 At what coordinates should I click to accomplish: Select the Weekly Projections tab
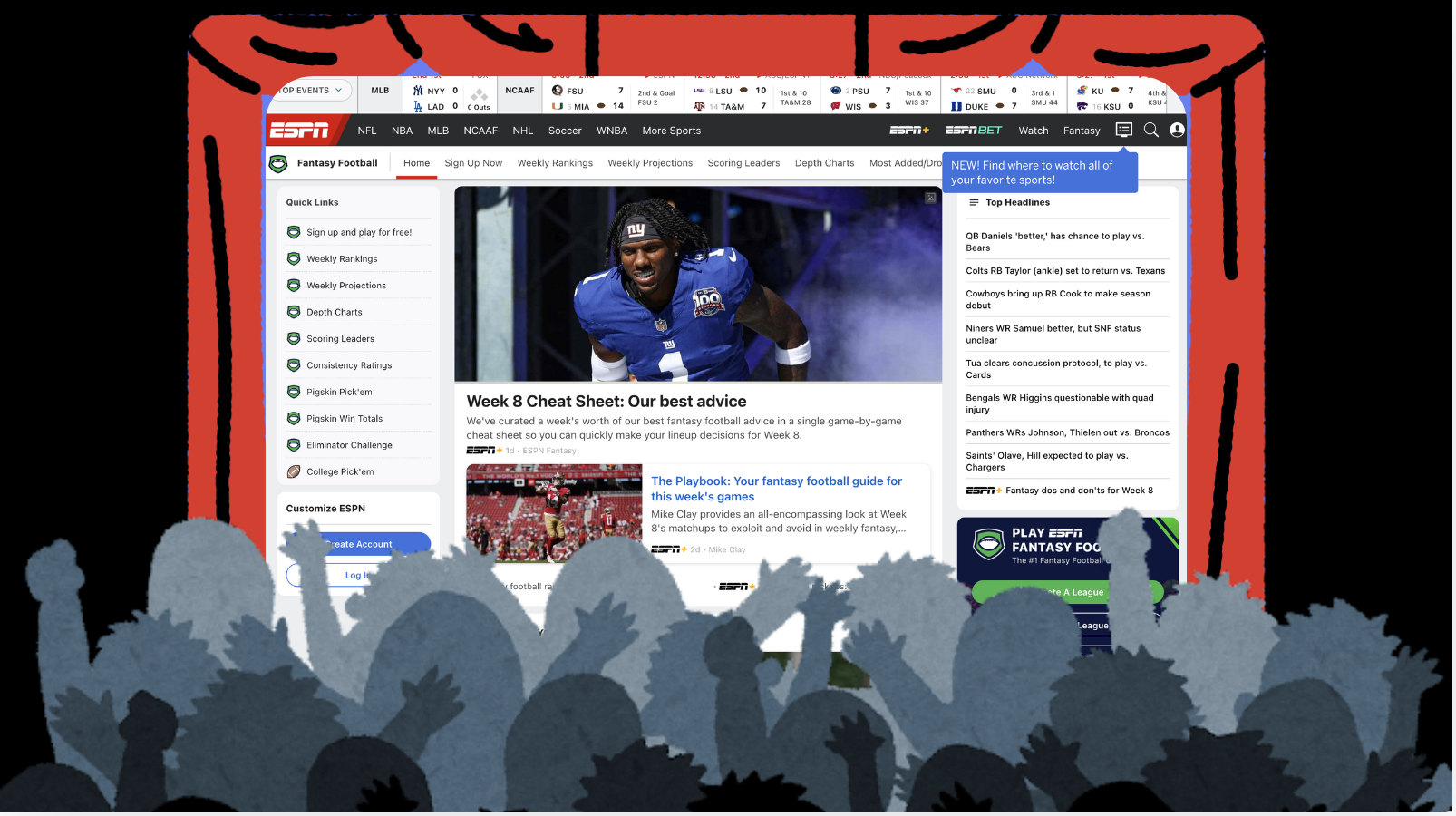(650, 163)
